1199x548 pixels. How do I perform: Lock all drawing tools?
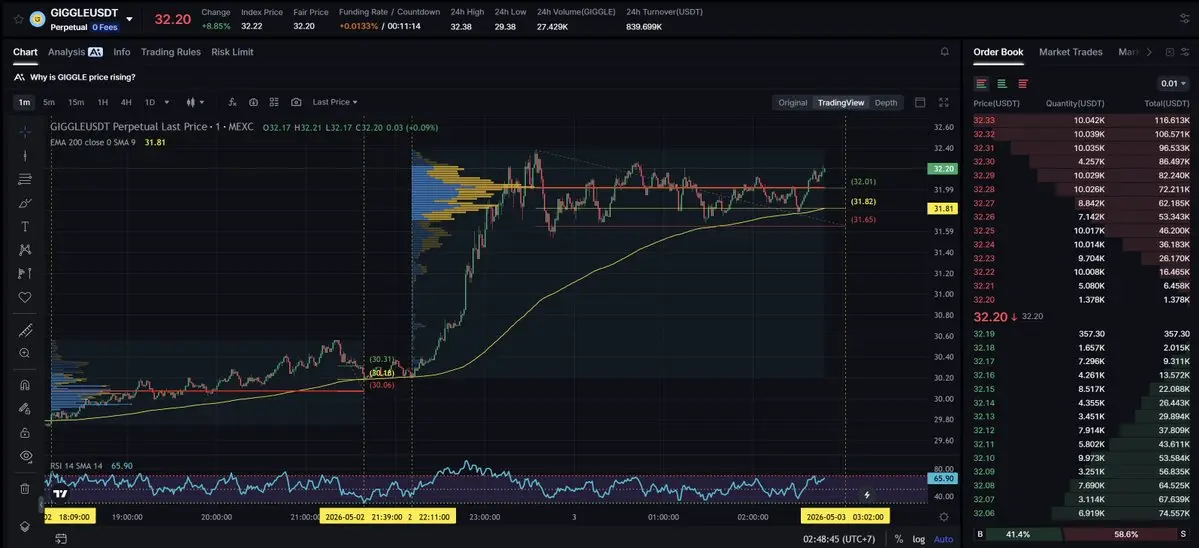point(24,432)
